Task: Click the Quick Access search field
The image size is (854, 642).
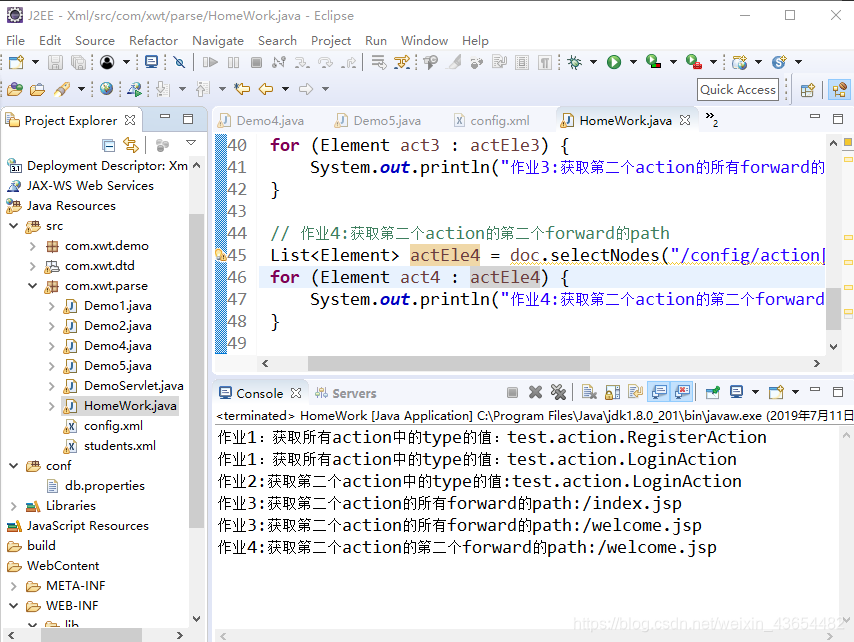Action: point(737,90)
